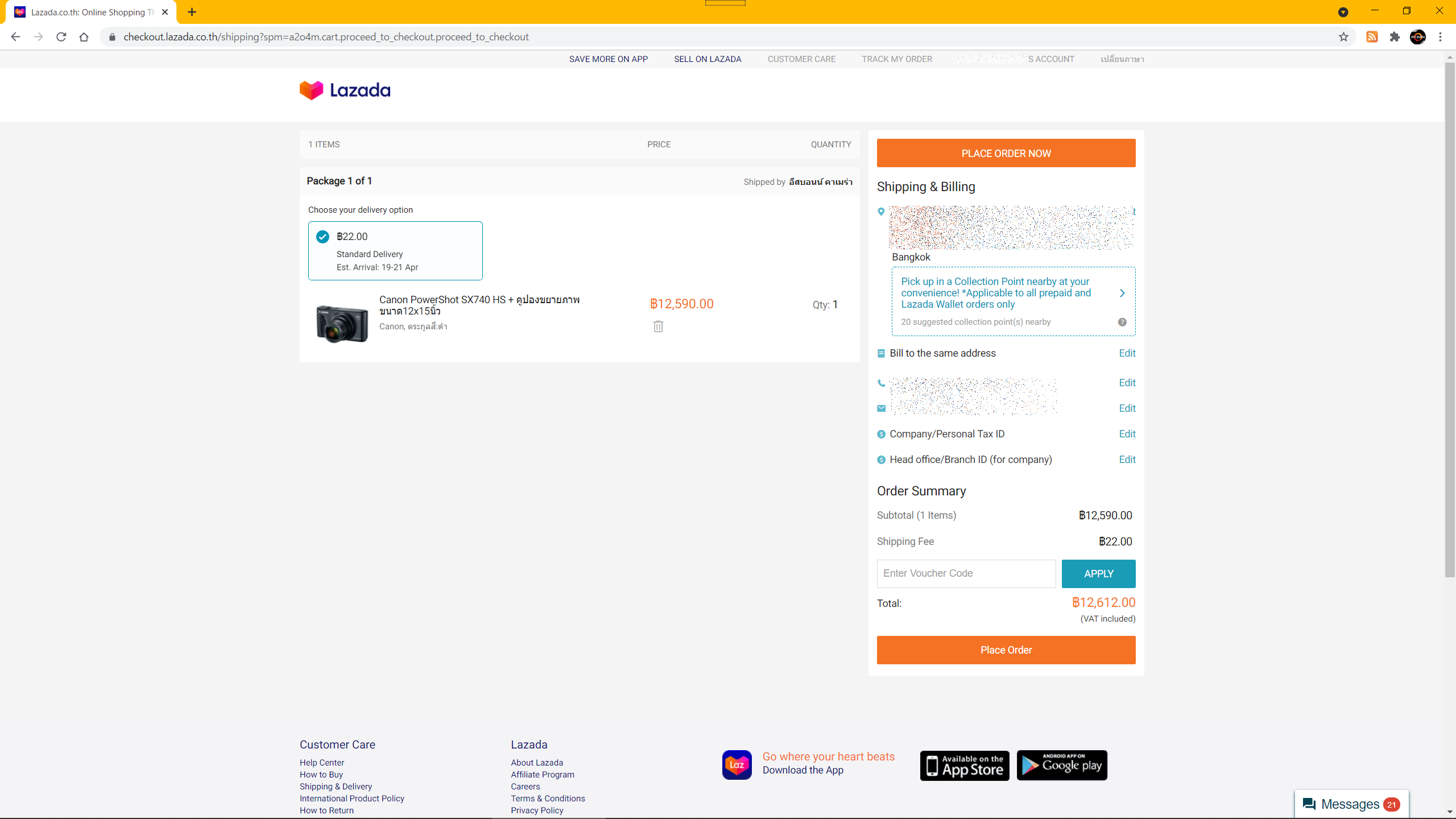Viewport: 1456px width, 819px height.
Task: Click the phone icon in Shipping & Billing
Action: pyautogui.click(x=881, y=383)
